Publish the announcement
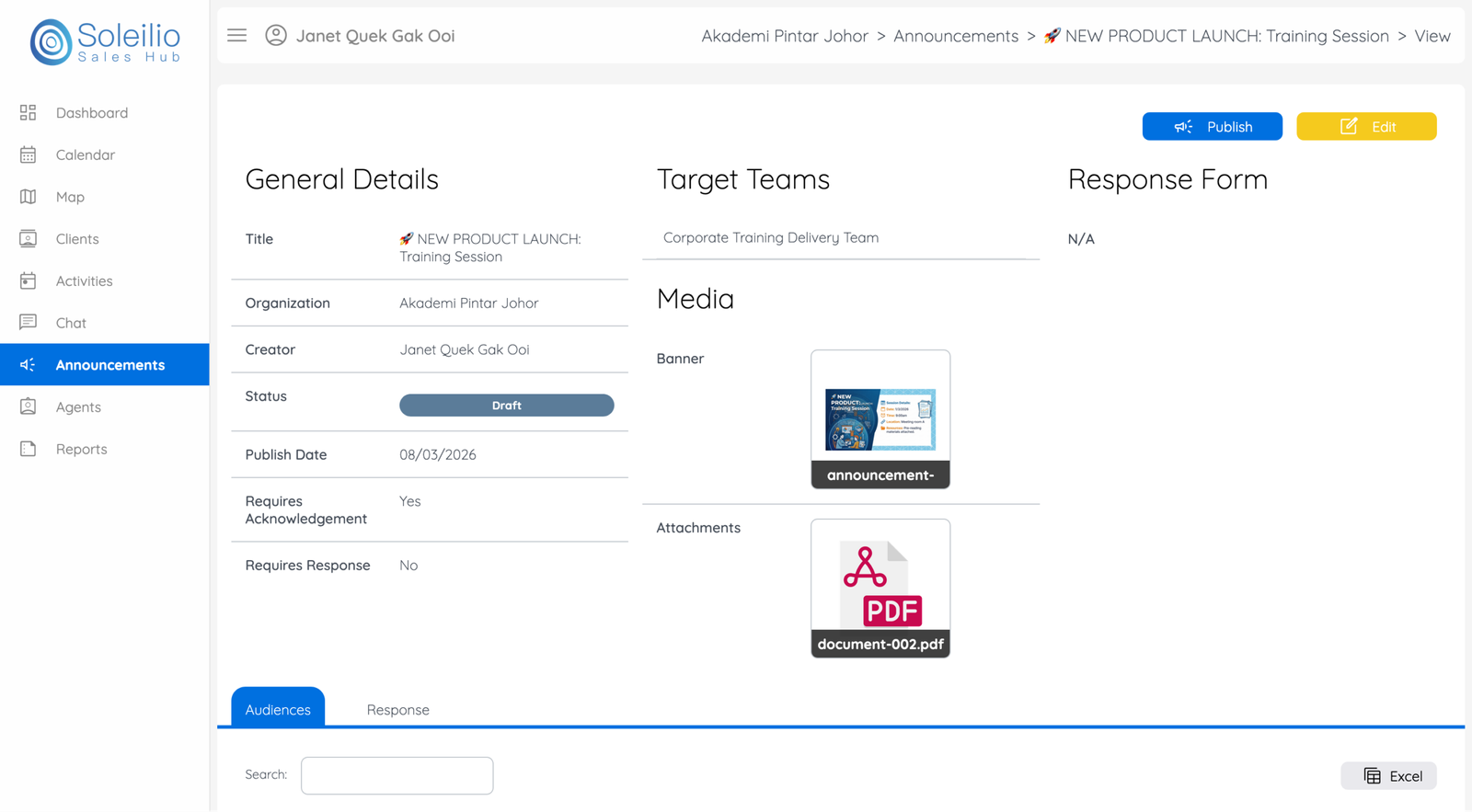The image size is (1472, 812). [x=1212, y=127]
